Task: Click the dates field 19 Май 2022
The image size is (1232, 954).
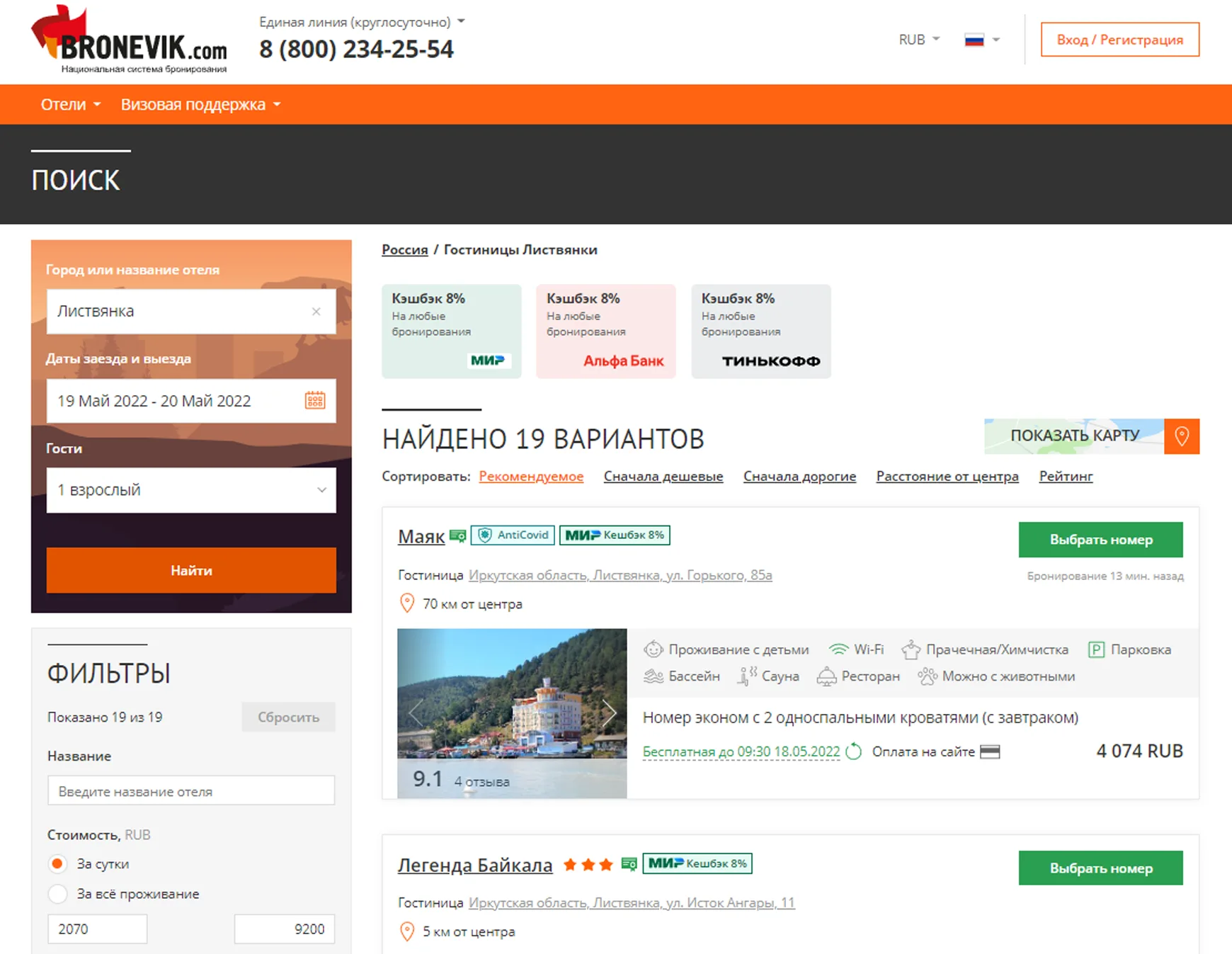Action: click(x=191, y=401)
